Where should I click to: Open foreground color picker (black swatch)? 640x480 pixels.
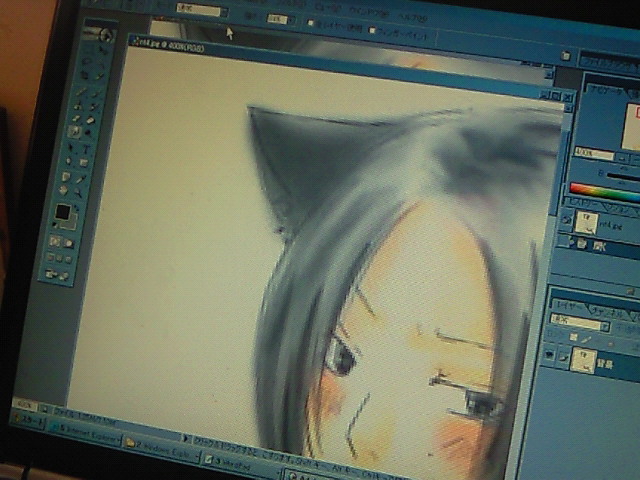click(x=62, y=212)
